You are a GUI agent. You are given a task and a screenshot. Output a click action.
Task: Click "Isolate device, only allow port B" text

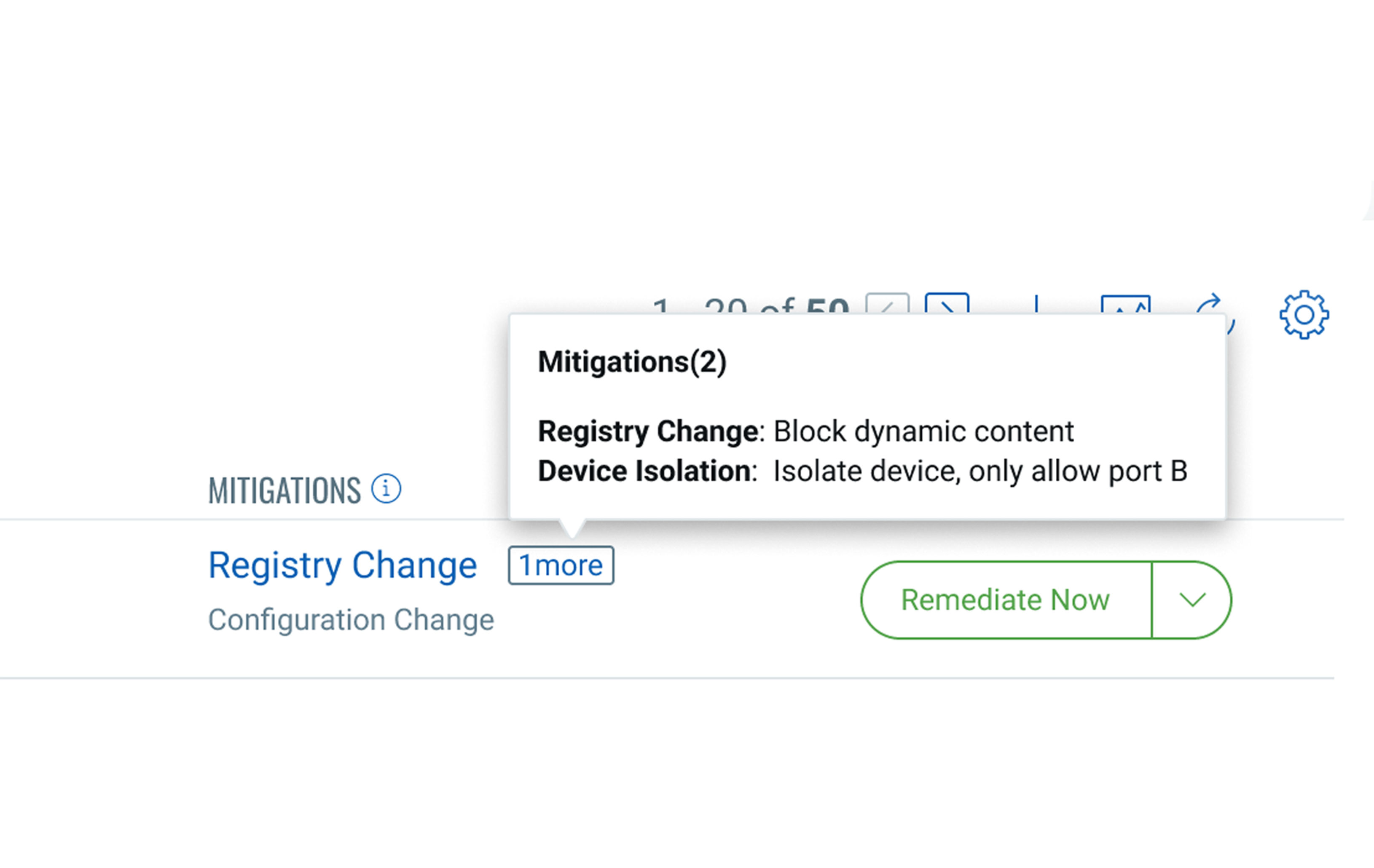[x=980, y=471]
